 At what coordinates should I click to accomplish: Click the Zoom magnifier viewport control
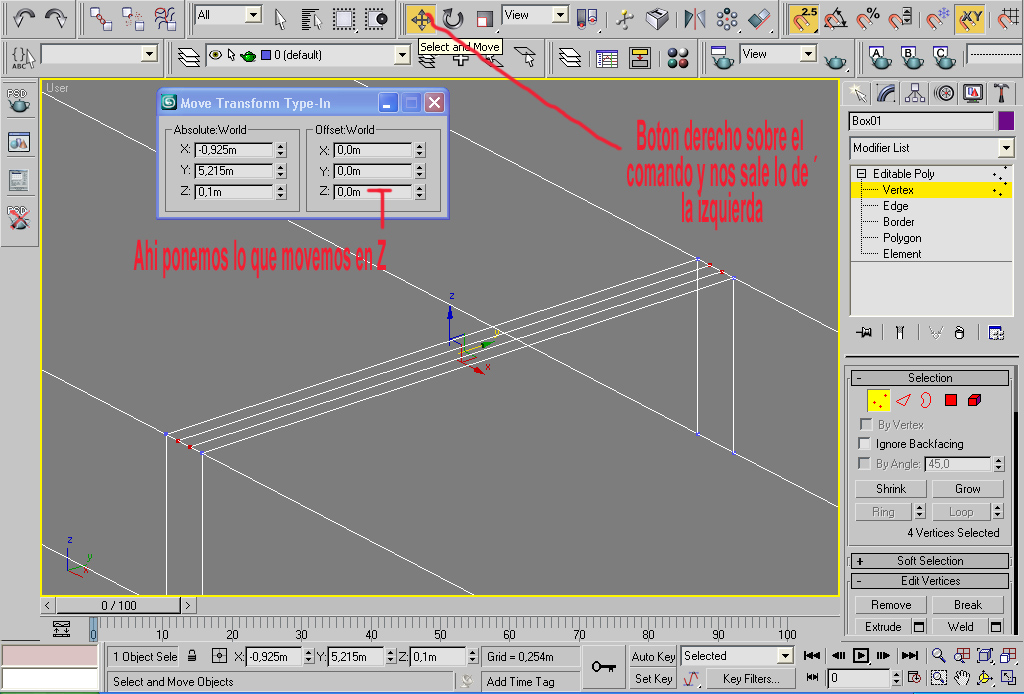coord(938,655)
